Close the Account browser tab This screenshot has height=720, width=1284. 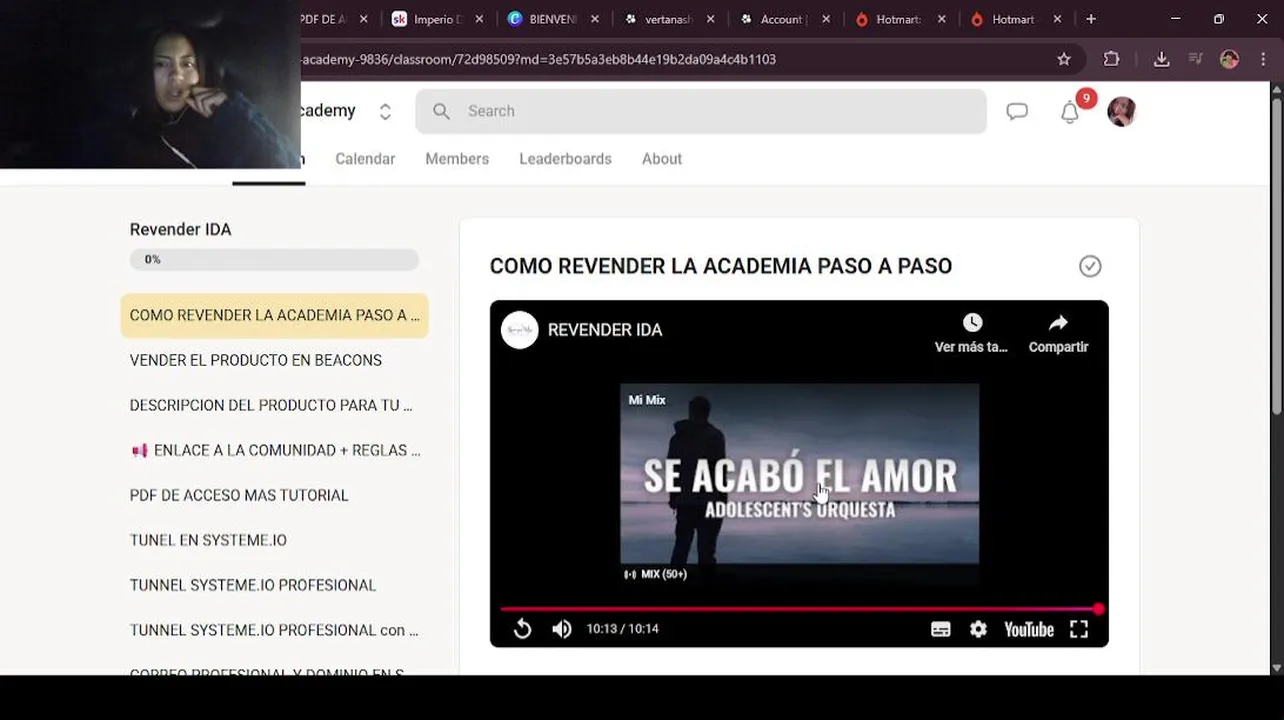point(826,19)
